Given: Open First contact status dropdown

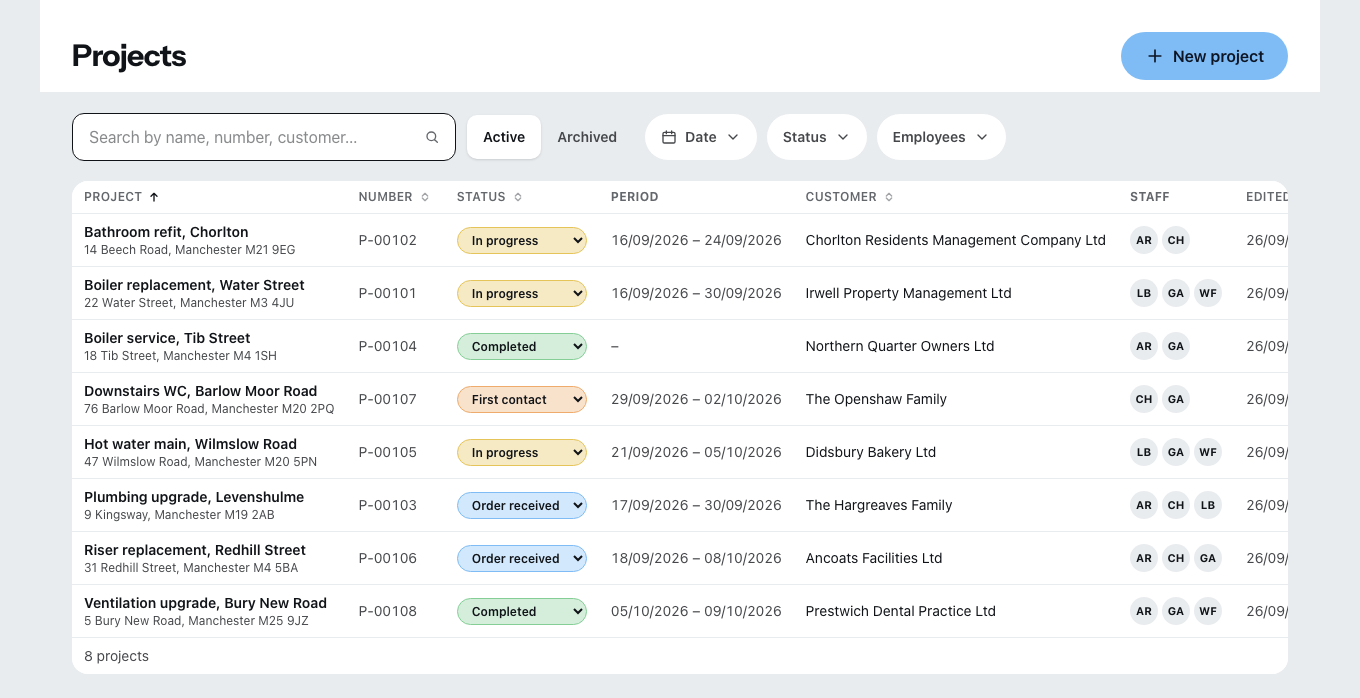Looking at the screenshot, I should click(522, 399).
